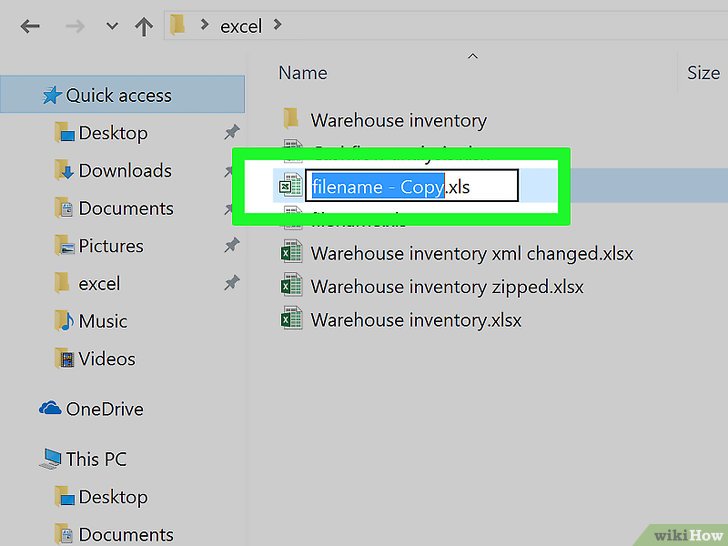Sort files by the Name column
Screen dimensions: 728x546
[x=303, y=73]
